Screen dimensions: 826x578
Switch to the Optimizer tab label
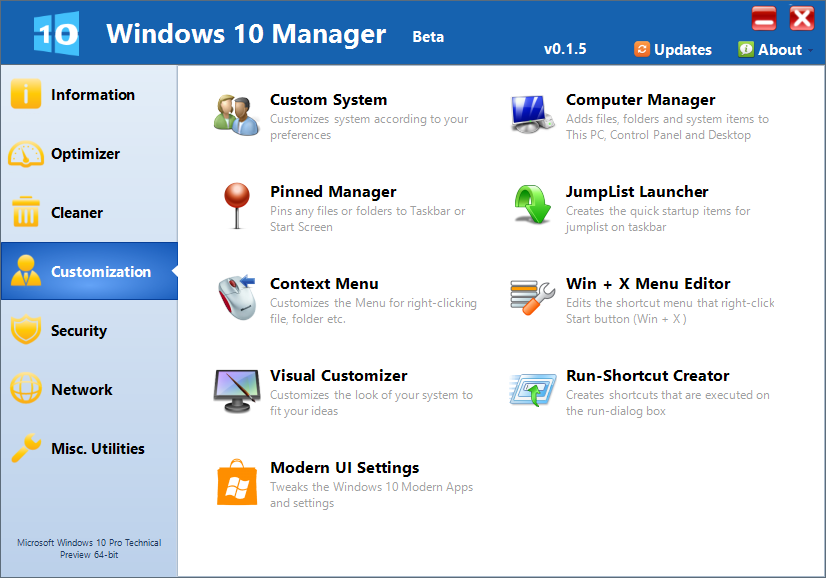(x=85, y=154)
